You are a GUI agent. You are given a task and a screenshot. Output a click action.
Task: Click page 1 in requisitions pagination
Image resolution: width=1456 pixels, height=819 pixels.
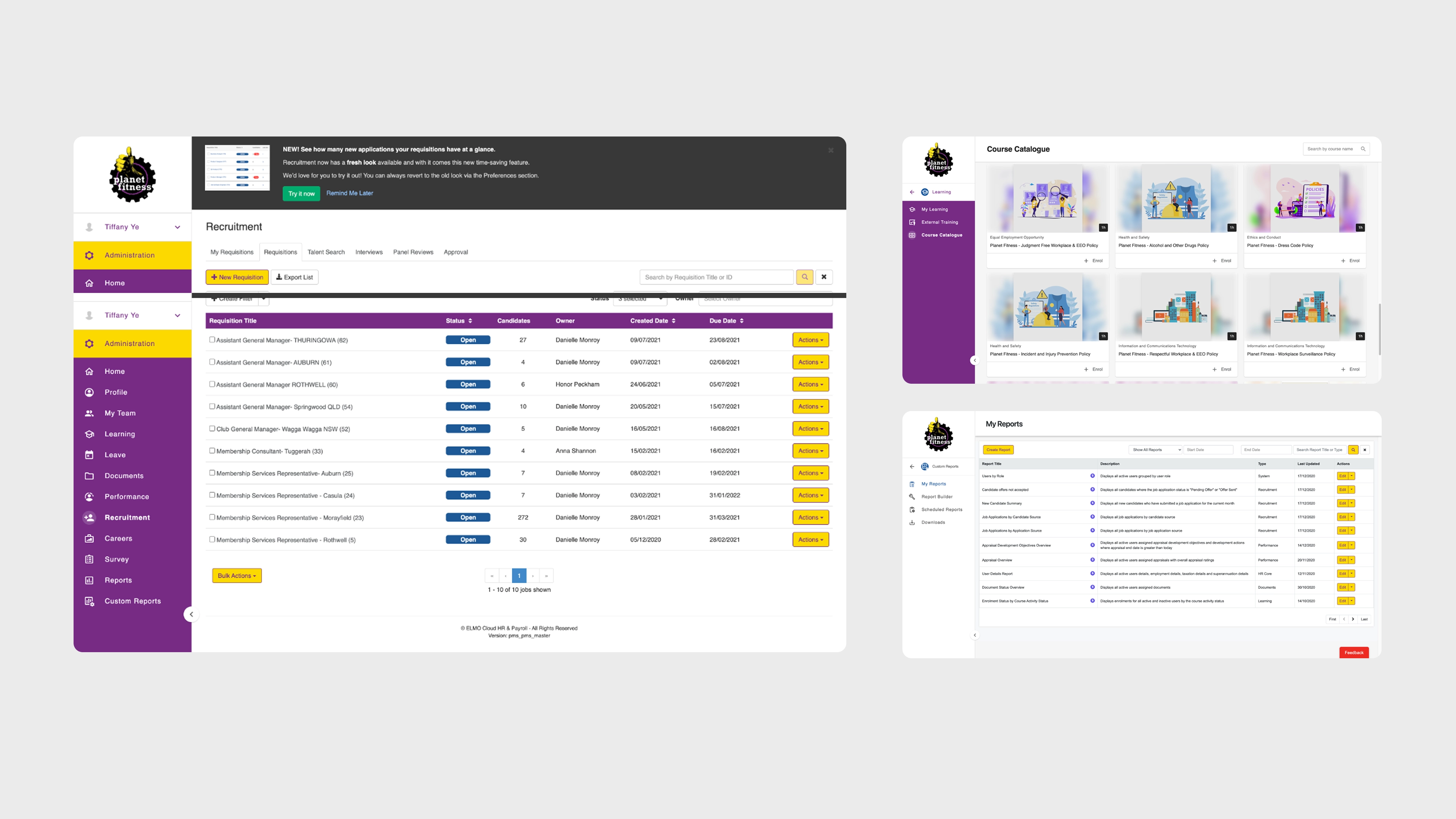click(x=519, y=576)
